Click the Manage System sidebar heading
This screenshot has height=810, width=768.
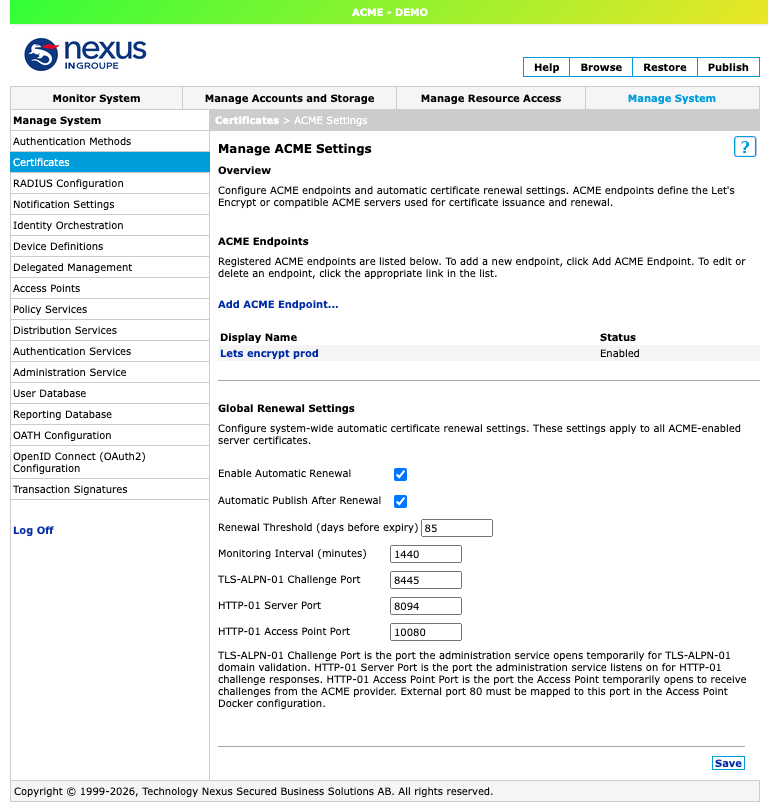coord(57,120)
